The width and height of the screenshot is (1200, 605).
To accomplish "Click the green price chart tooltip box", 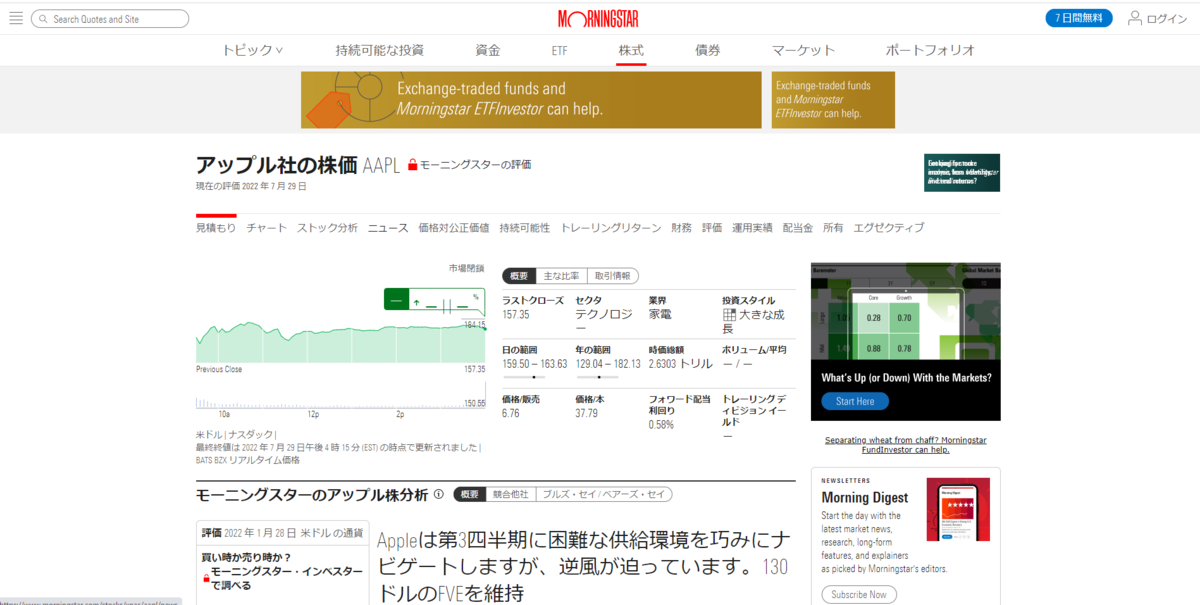I will (x=434, y=300).
